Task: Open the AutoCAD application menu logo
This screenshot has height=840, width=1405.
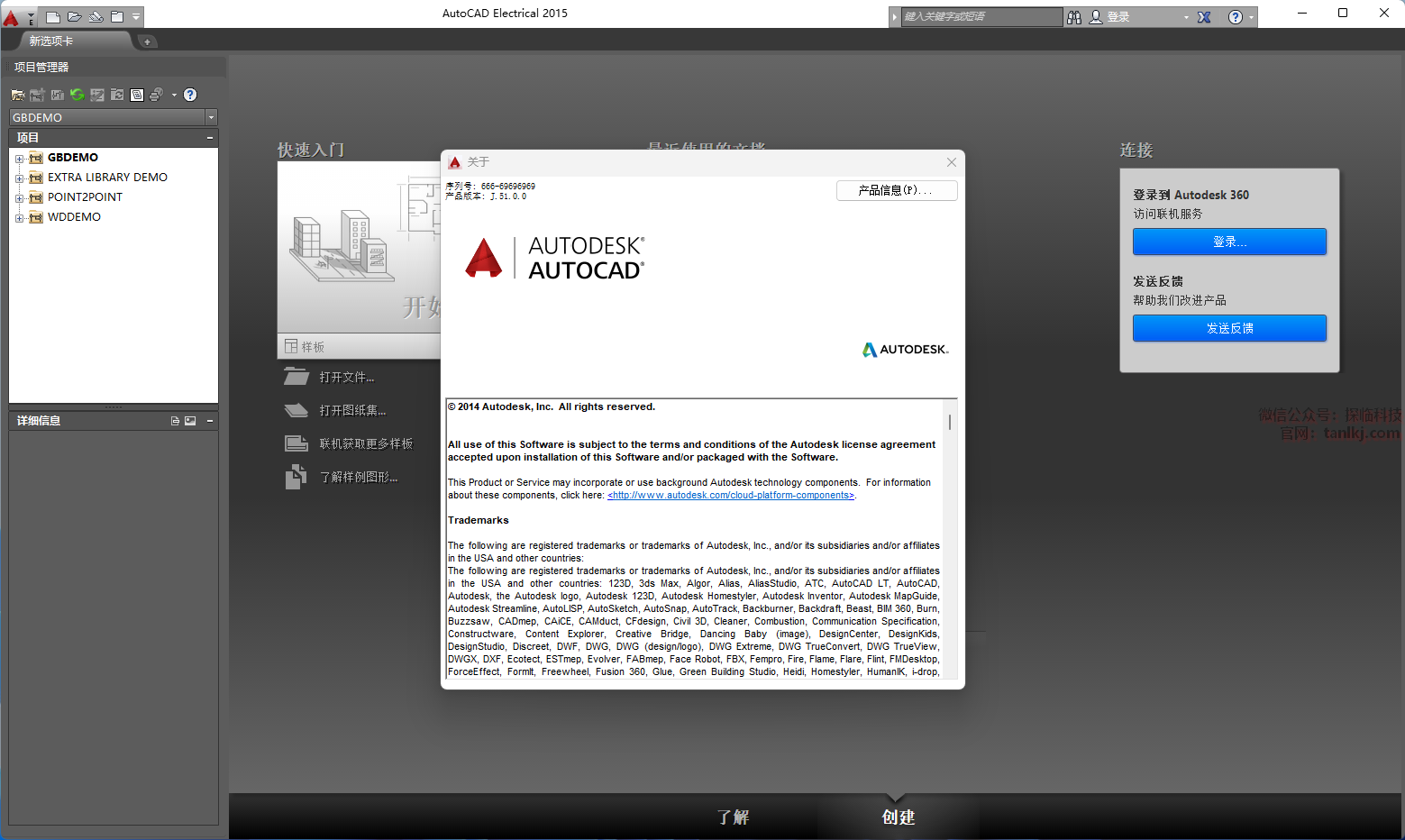Action: (12, 17)
